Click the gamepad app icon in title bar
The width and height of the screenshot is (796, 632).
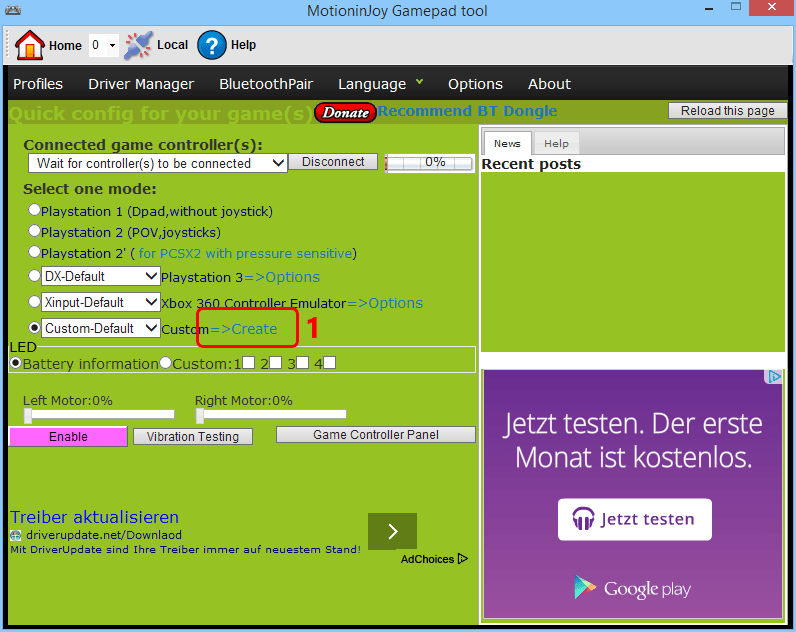tap(13, 10)
